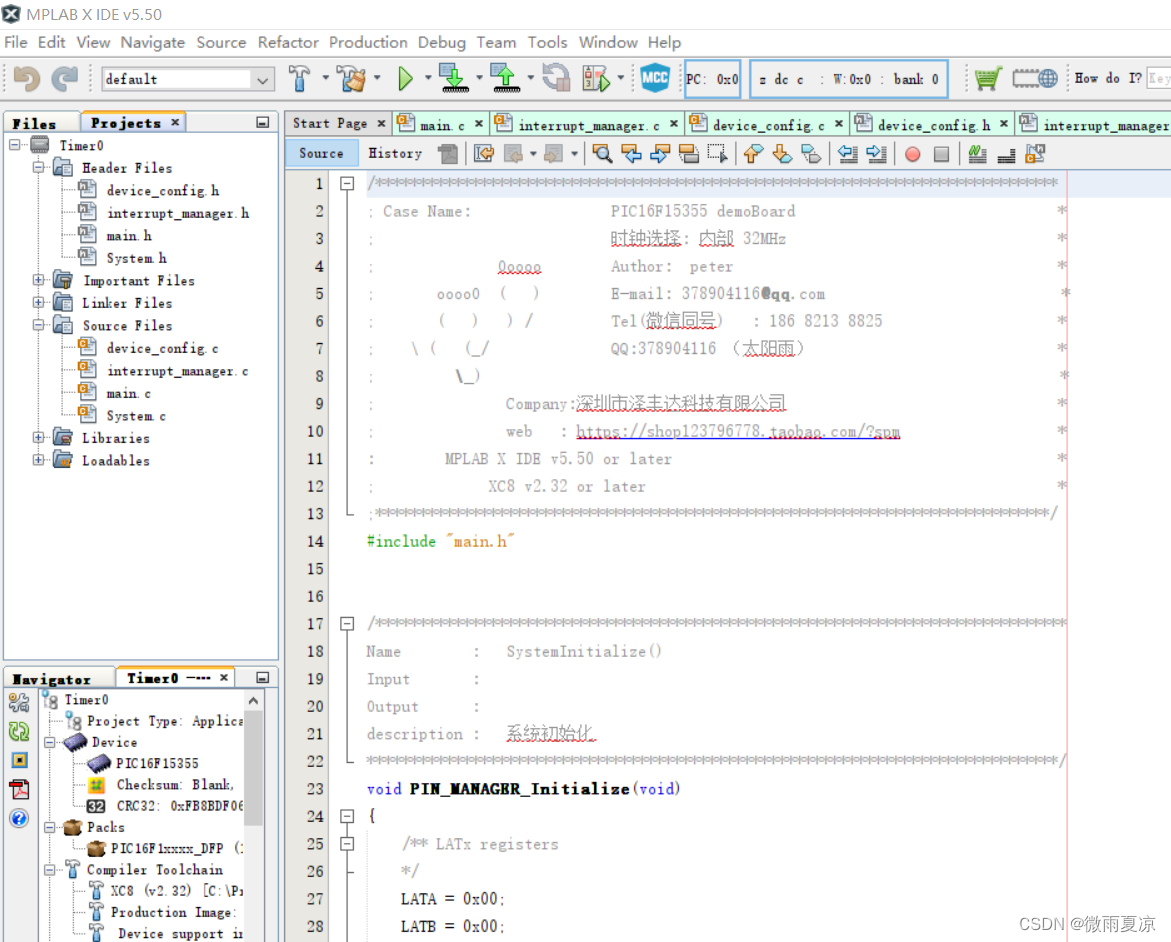The image size is (1171, 942).
Task: Click the Clean and Build broom icon
Action: tap(351, 78)
